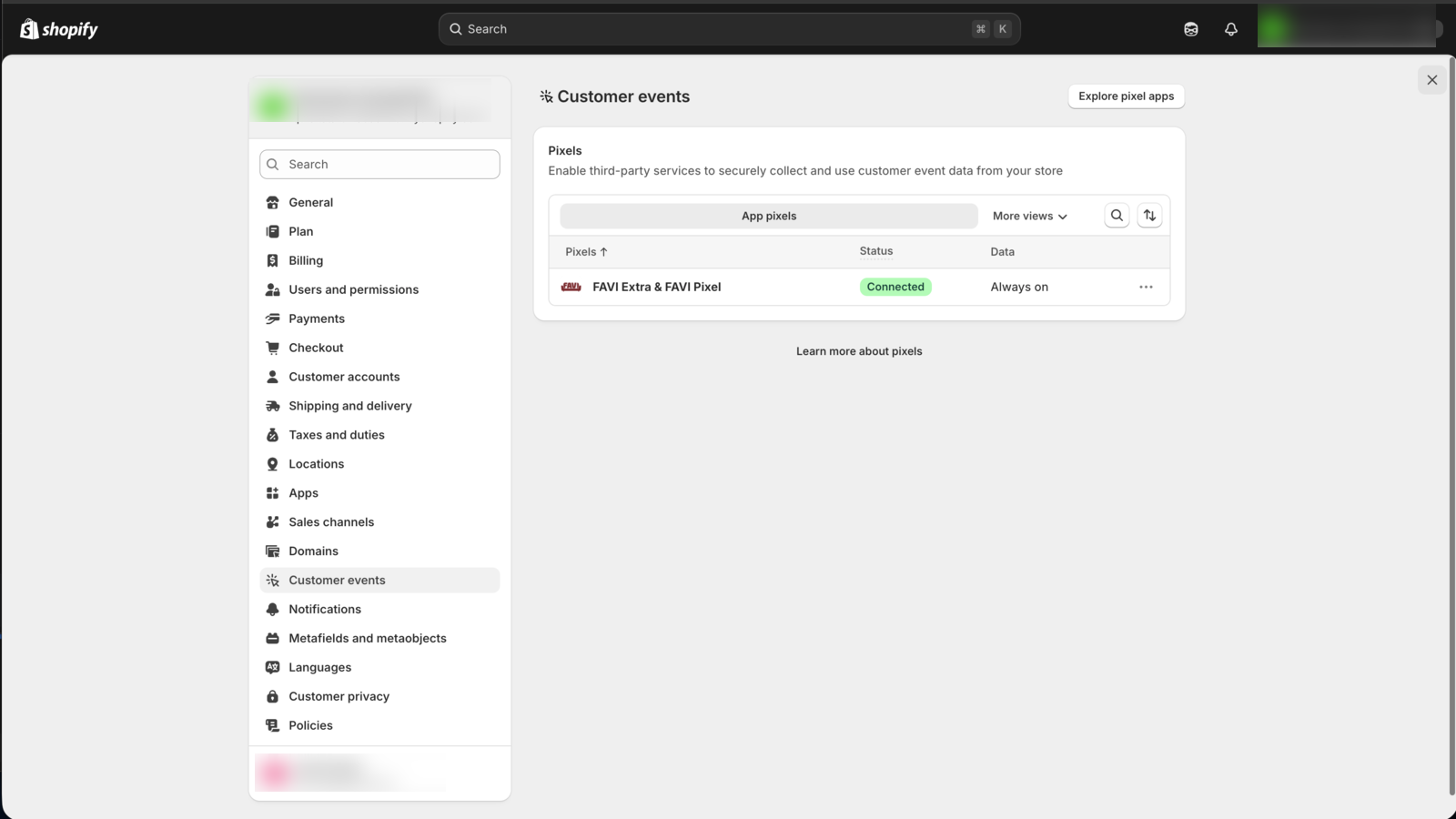1456x819 pixels.
Task: Click the Data column header
Action: pos(1002,252)
